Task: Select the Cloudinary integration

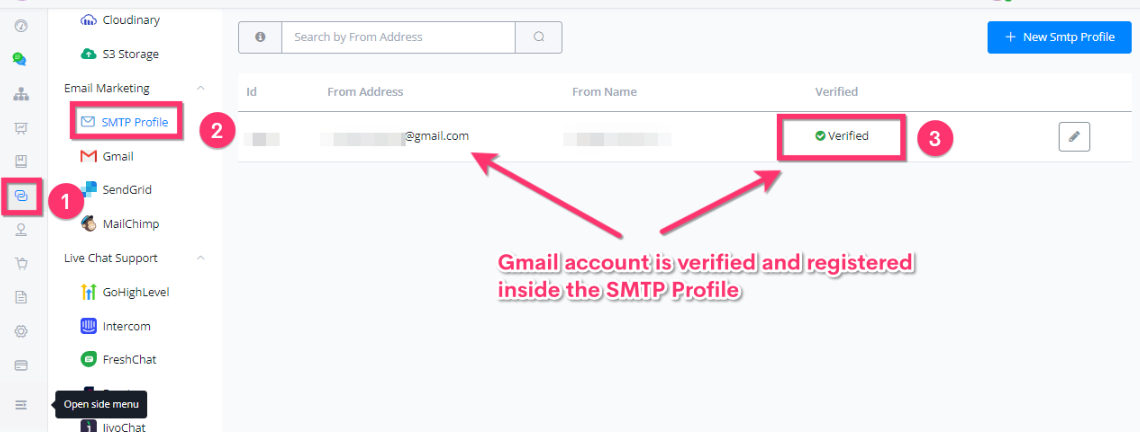Action: tap(120, 20)
